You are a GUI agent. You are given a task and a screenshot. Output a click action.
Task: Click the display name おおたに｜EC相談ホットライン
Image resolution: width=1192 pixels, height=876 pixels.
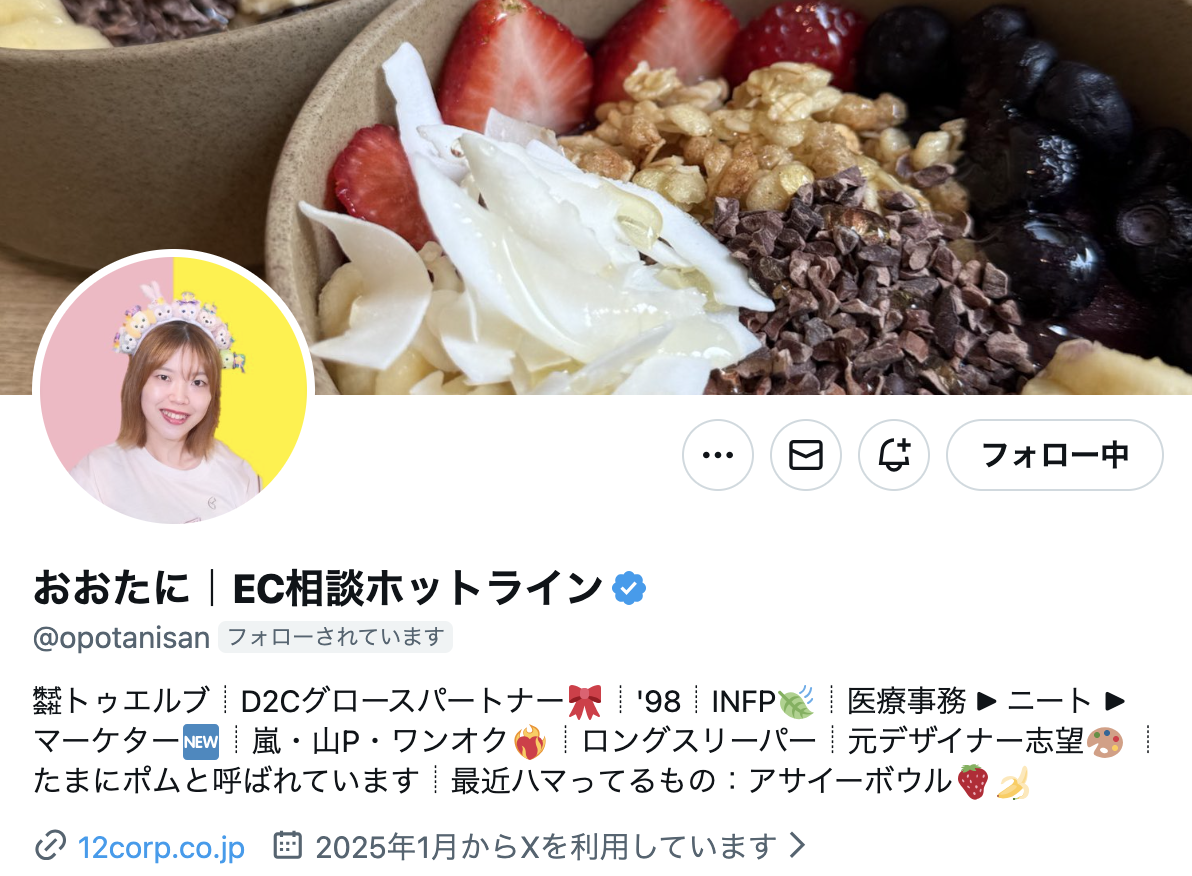[x=318, y=588]
